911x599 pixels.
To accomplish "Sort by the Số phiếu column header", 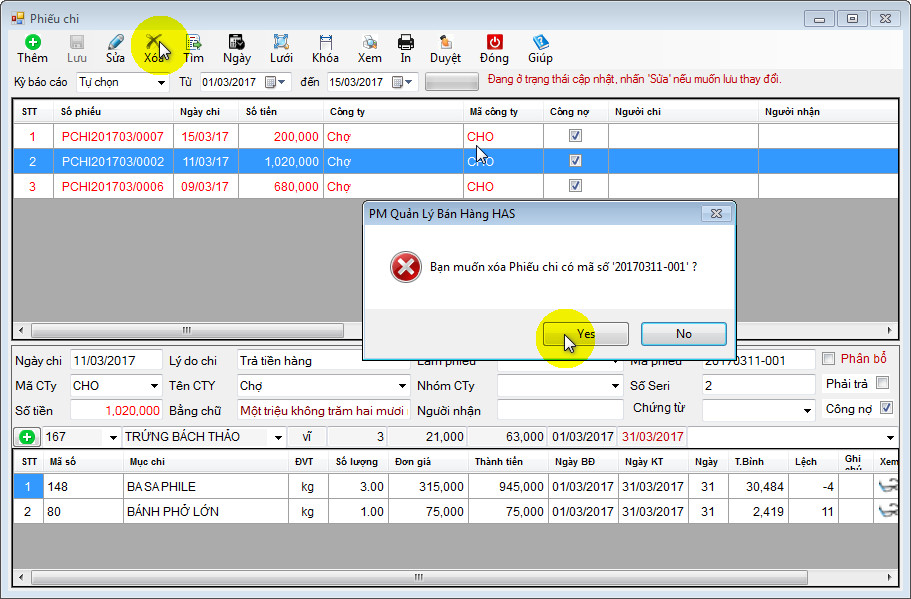I will 114,112.
